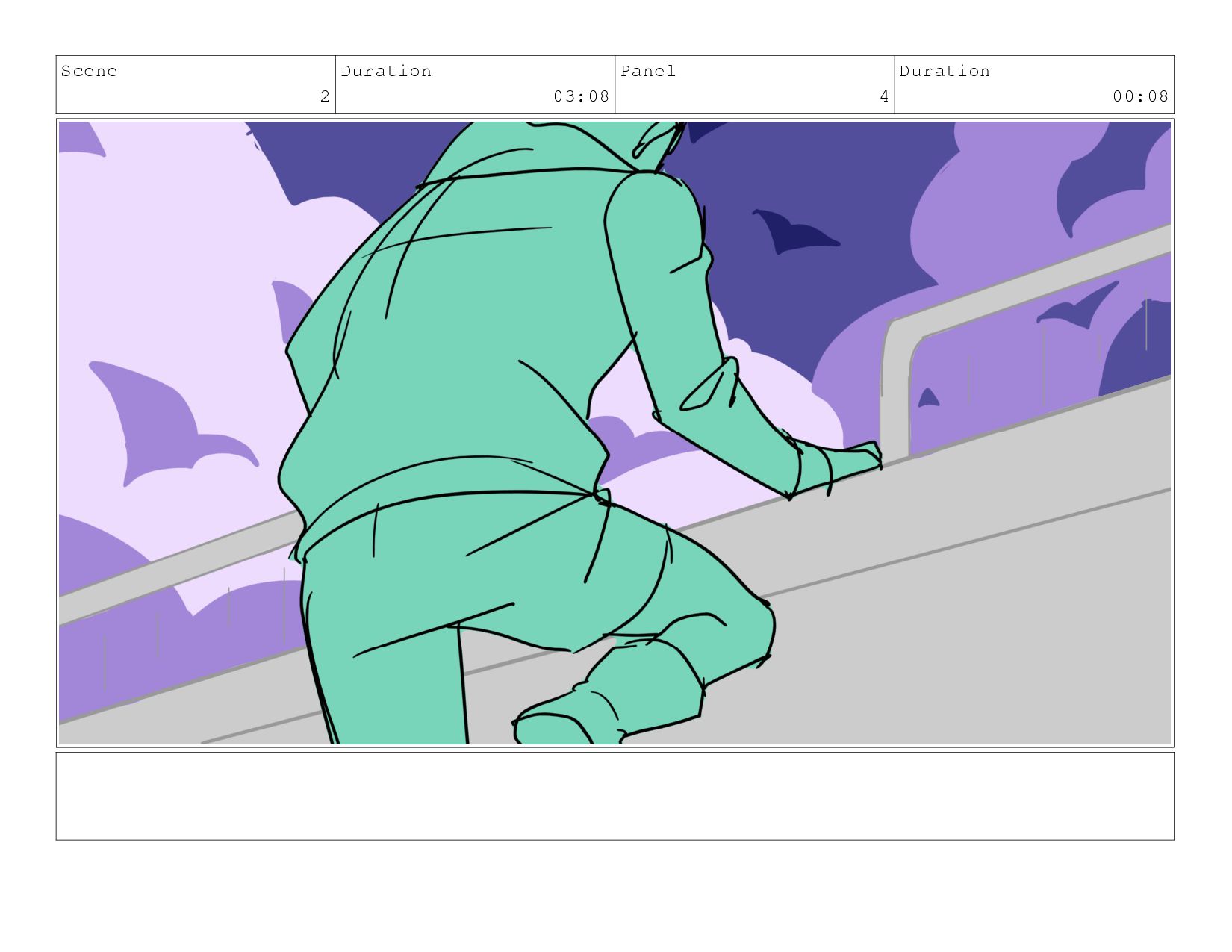The width and height of the screenshot is (1232, 952).
Task: Select the panel number value 4
Action: point(884,96)
